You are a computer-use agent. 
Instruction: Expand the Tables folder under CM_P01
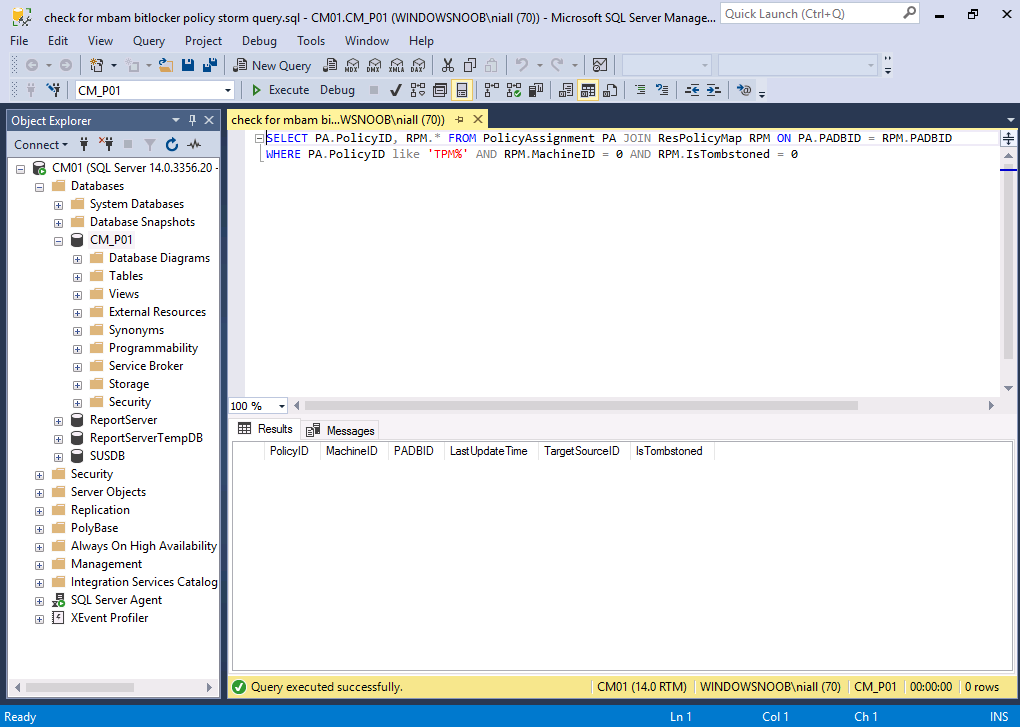tap(77, 277)
